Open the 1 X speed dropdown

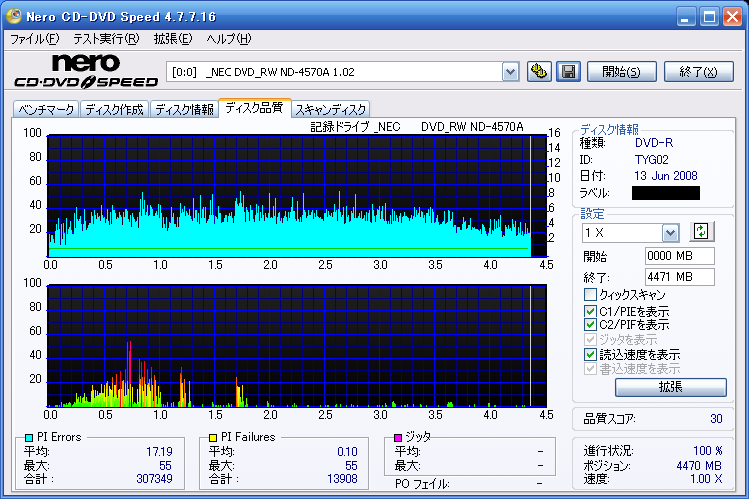click(x=670, y=233)
